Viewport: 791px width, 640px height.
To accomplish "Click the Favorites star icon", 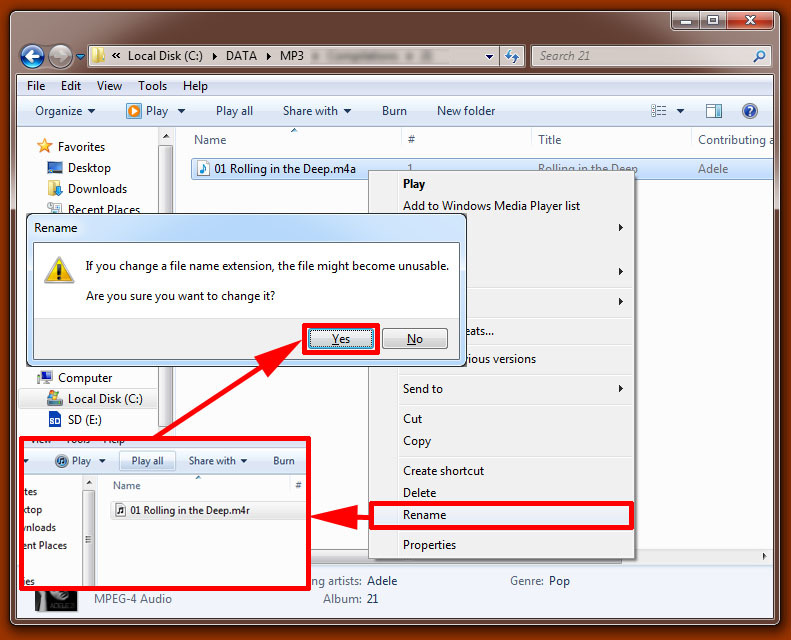I will tap(45, 146).
